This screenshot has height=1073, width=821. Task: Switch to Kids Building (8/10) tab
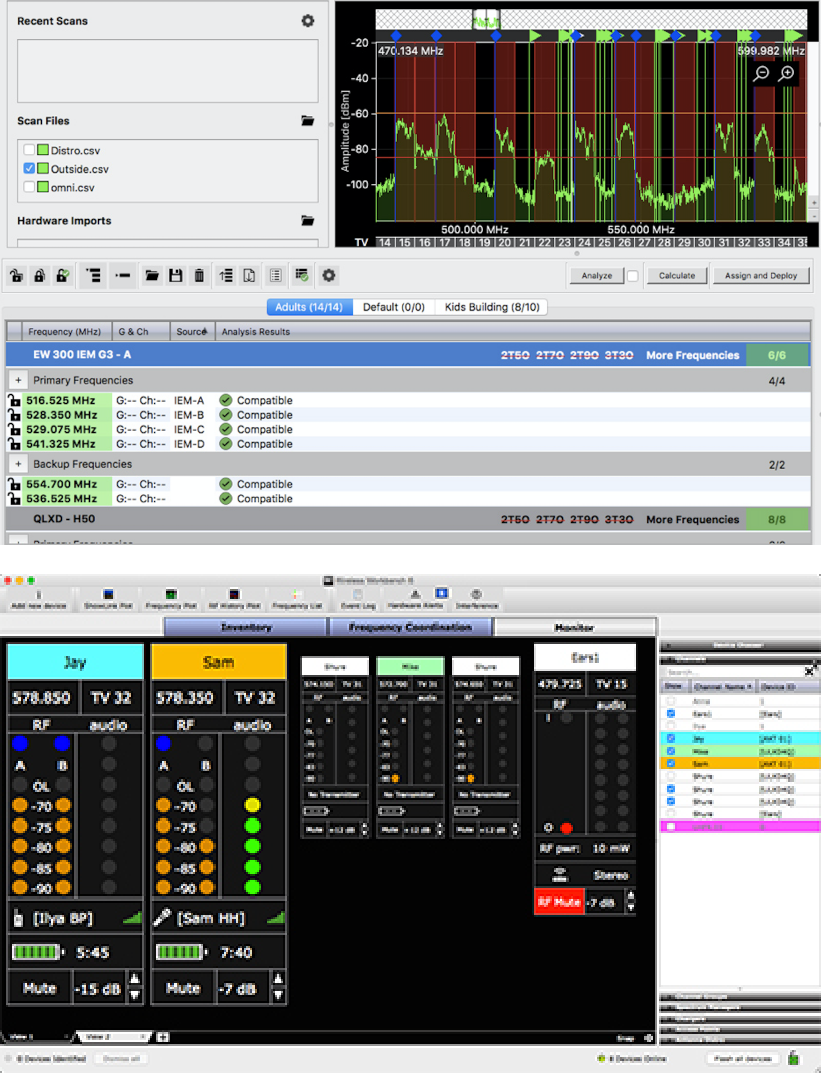point(492,307)
